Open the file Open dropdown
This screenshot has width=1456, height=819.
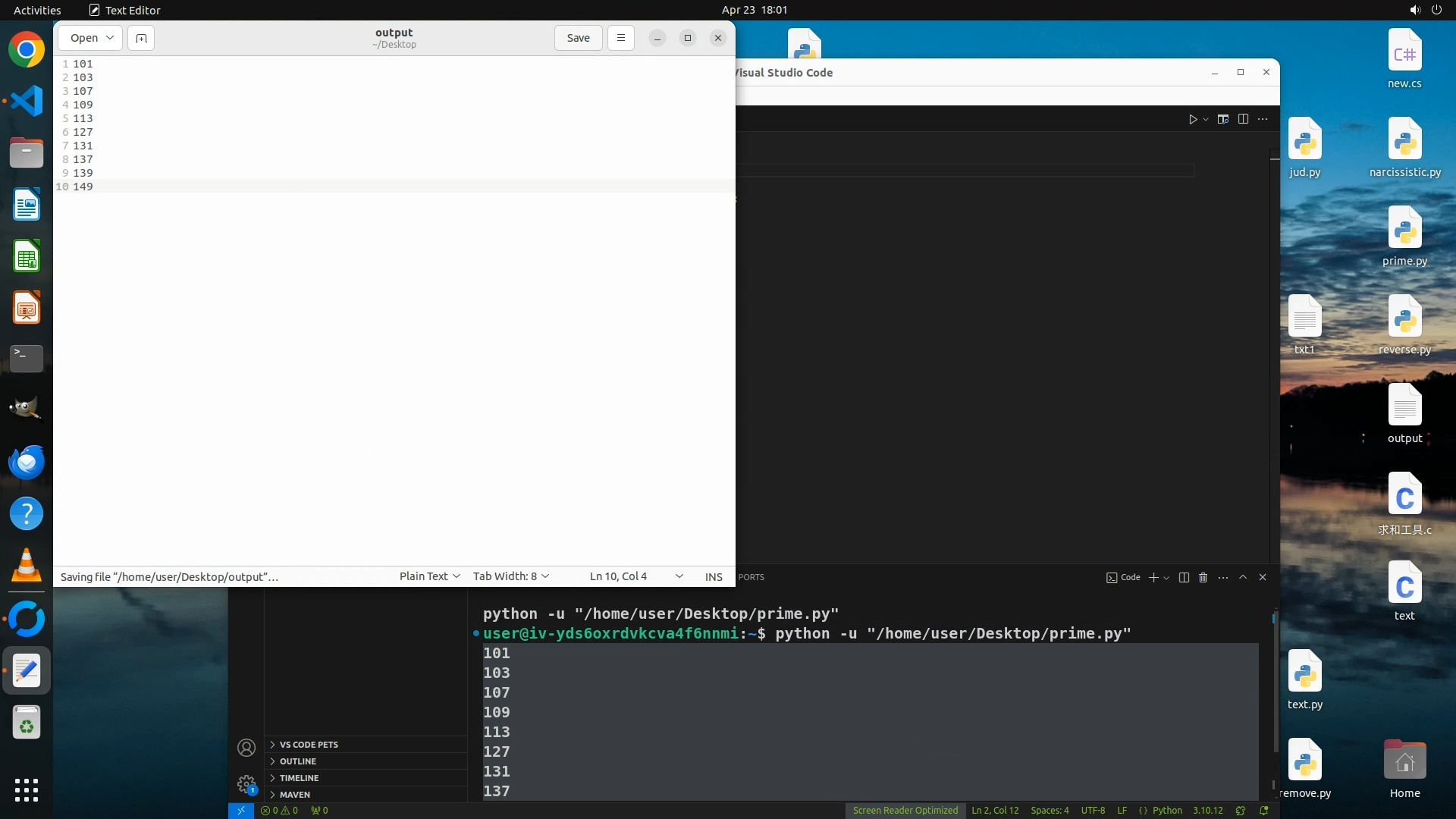click(x=90, y=38)
